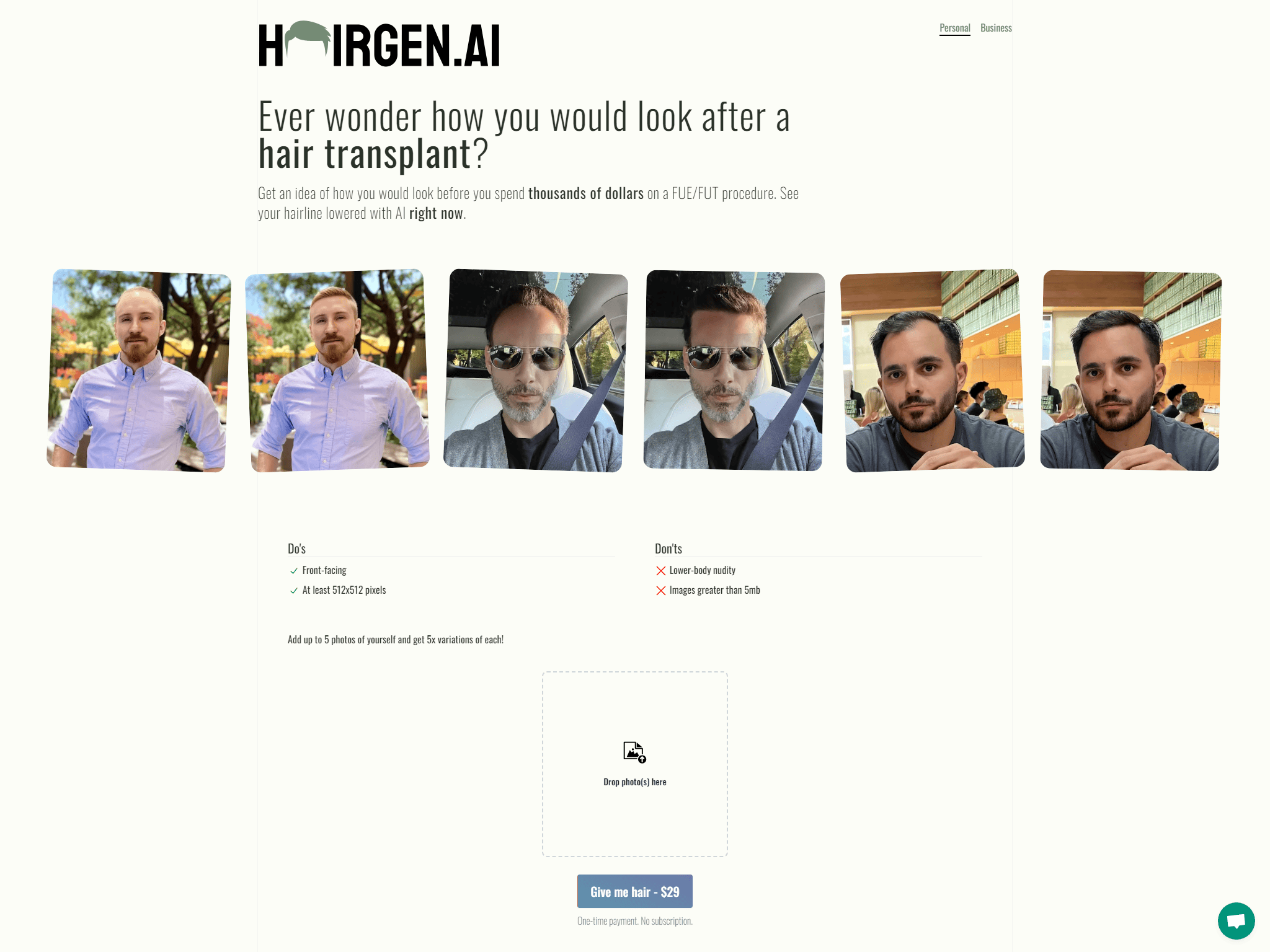Click the red X beside Lower-body nudity
1270x952 pixels.
click(661, 571)
